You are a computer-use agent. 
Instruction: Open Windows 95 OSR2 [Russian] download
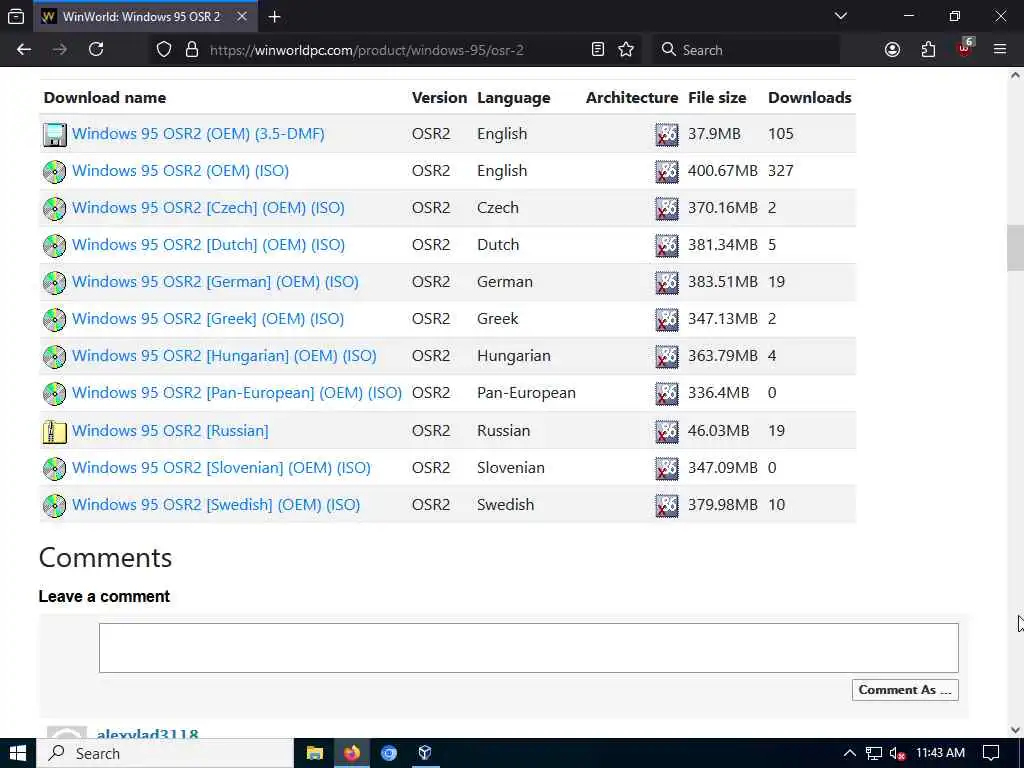point(170,431)
